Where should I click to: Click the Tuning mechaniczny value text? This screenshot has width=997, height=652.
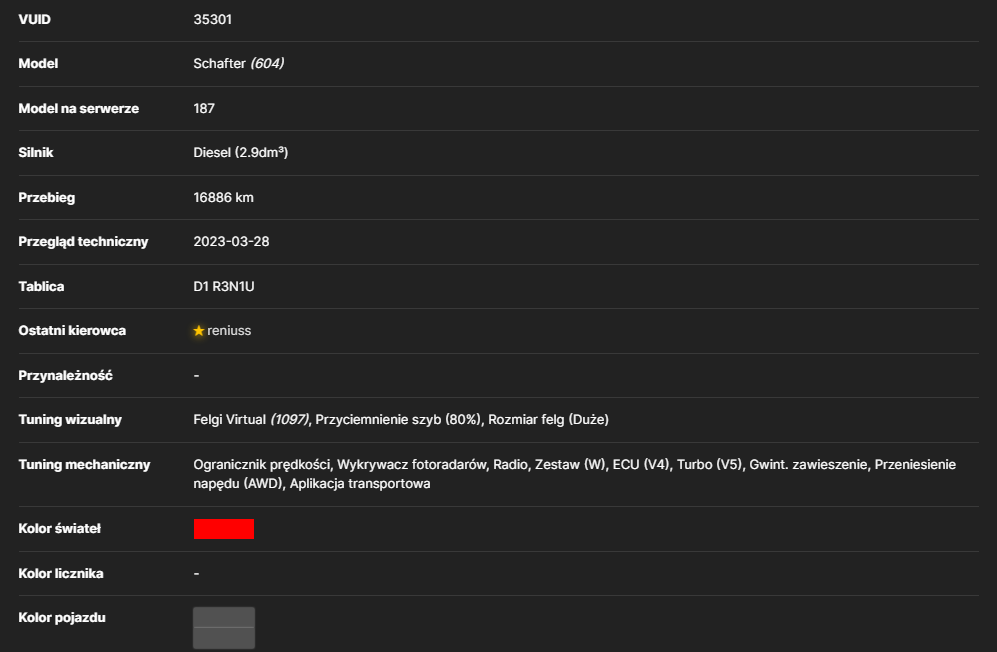click(x=575, y=474)
